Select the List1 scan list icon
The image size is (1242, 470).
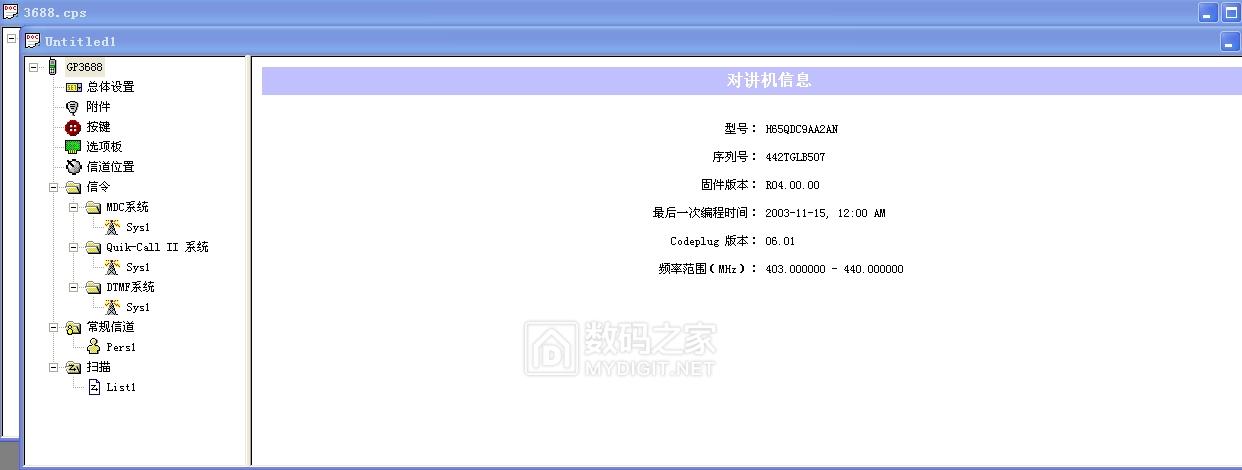point(94,387)
